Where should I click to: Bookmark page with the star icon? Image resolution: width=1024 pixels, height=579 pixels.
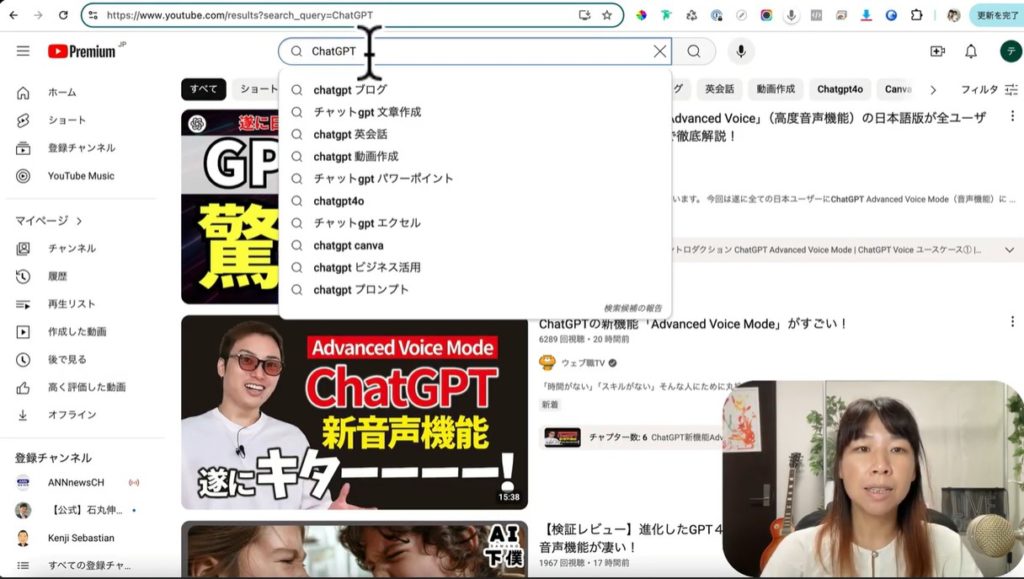(607, 15)
